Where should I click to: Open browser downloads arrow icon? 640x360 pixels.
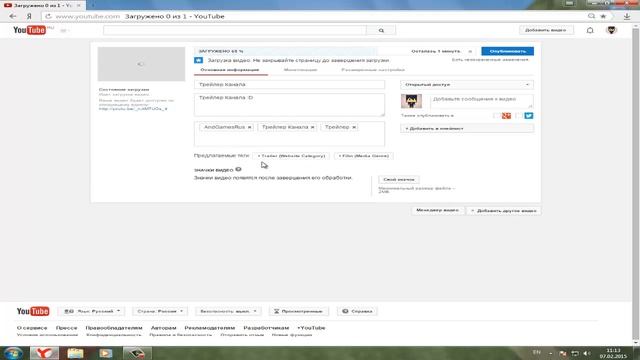click(x=627, y=16)
